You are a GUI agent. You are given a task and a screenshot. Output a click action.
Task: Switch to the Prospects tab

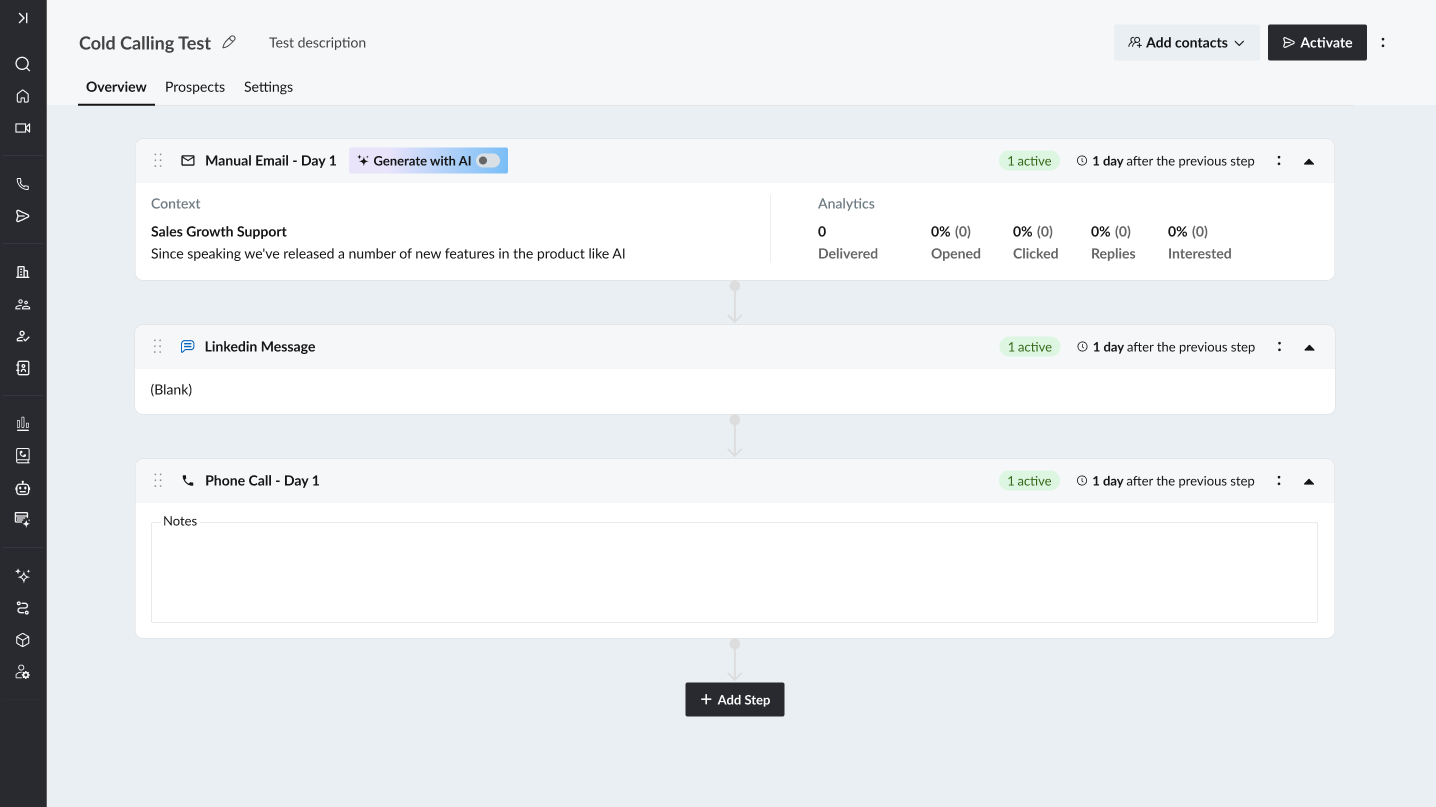195,87
